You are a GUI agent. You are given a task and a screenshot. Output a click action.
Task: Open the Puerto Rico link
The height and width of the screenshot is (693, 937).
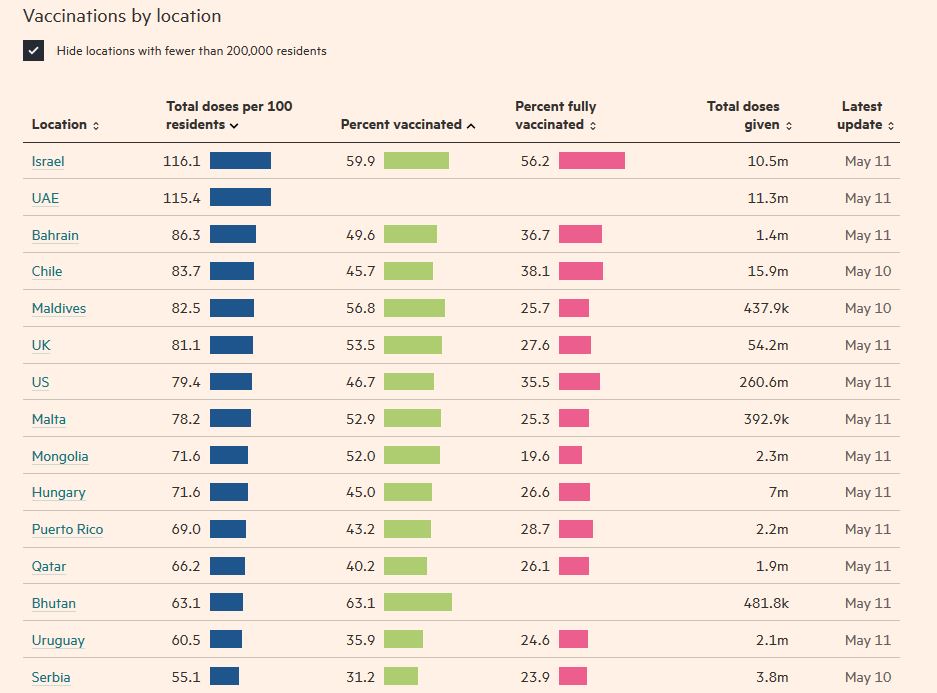[x=67, y=529]
